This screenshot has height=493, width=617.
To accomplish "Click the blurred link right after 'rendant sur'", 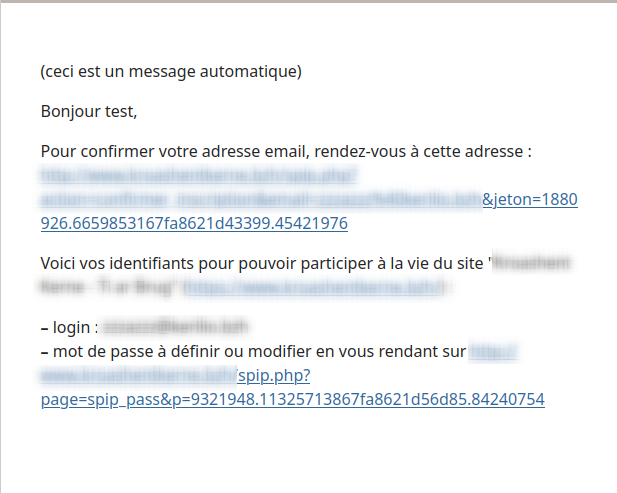I will 493,351.
